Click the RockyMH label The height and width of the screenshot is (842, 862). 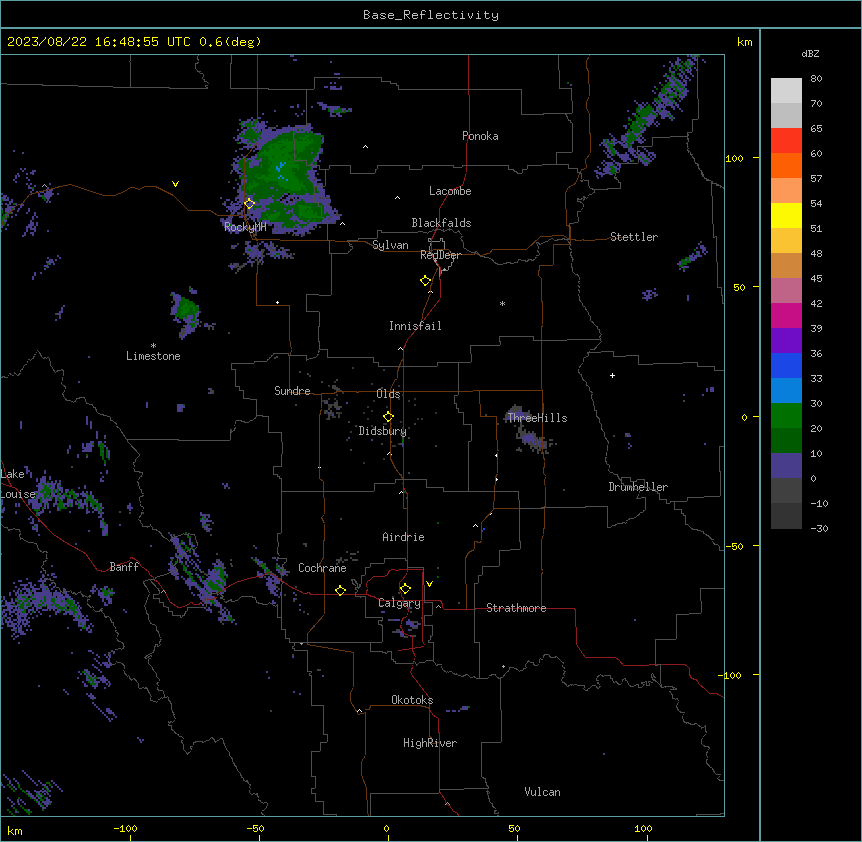[245, 227]
